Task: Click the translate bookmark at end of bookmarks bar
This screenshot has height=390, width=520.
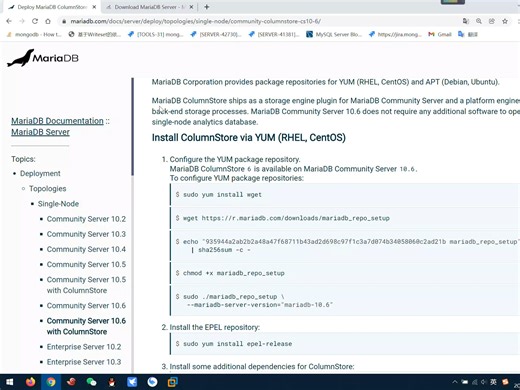Action: 468,34
